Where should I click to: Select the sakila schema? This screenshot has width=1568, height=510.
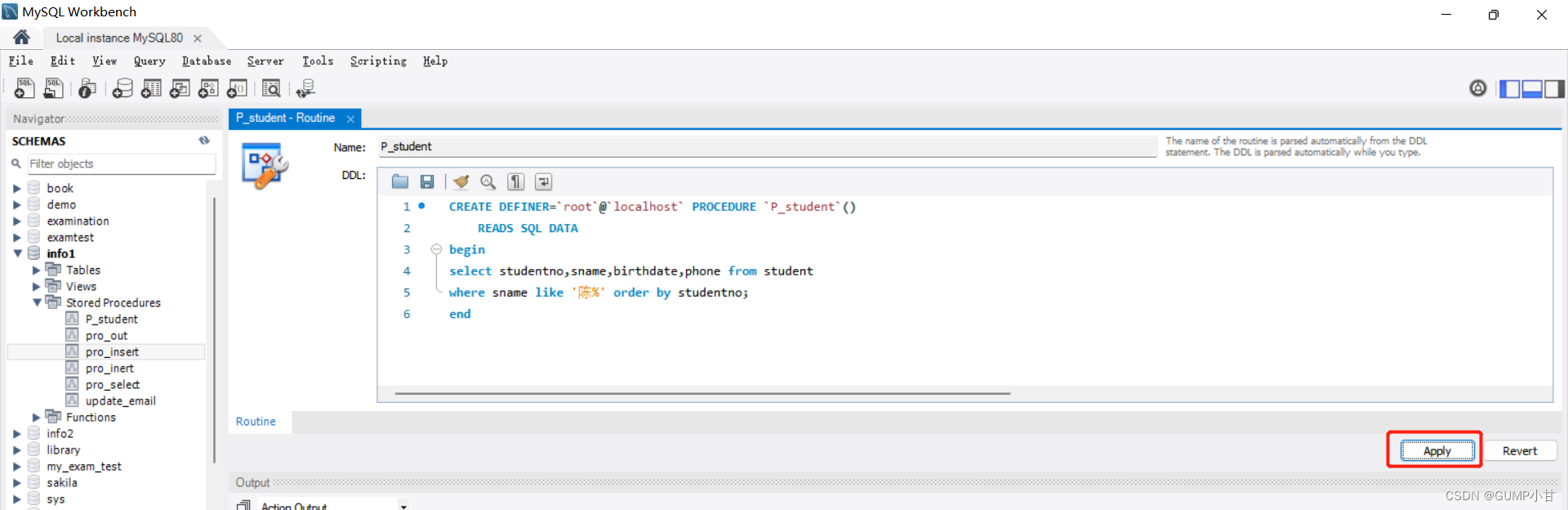click(62, 482)
